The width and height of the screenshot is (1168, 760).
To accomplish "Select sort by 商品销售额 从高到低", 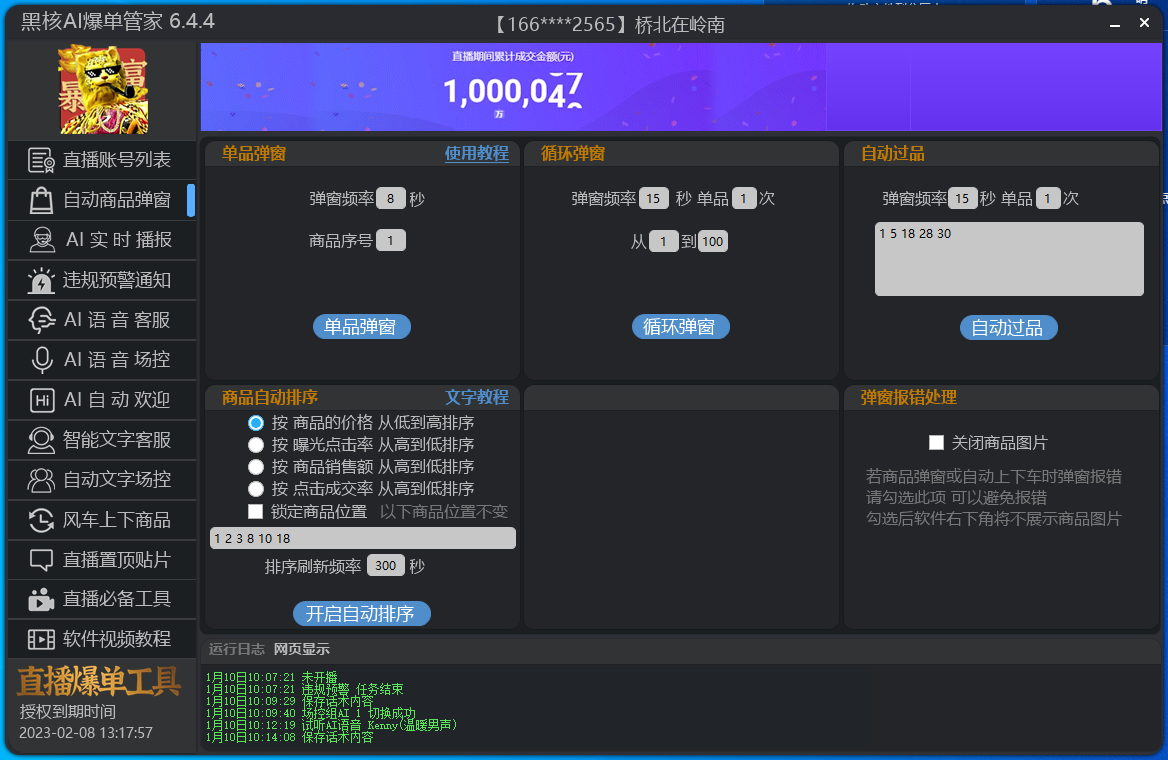I will tap(256, 467).
